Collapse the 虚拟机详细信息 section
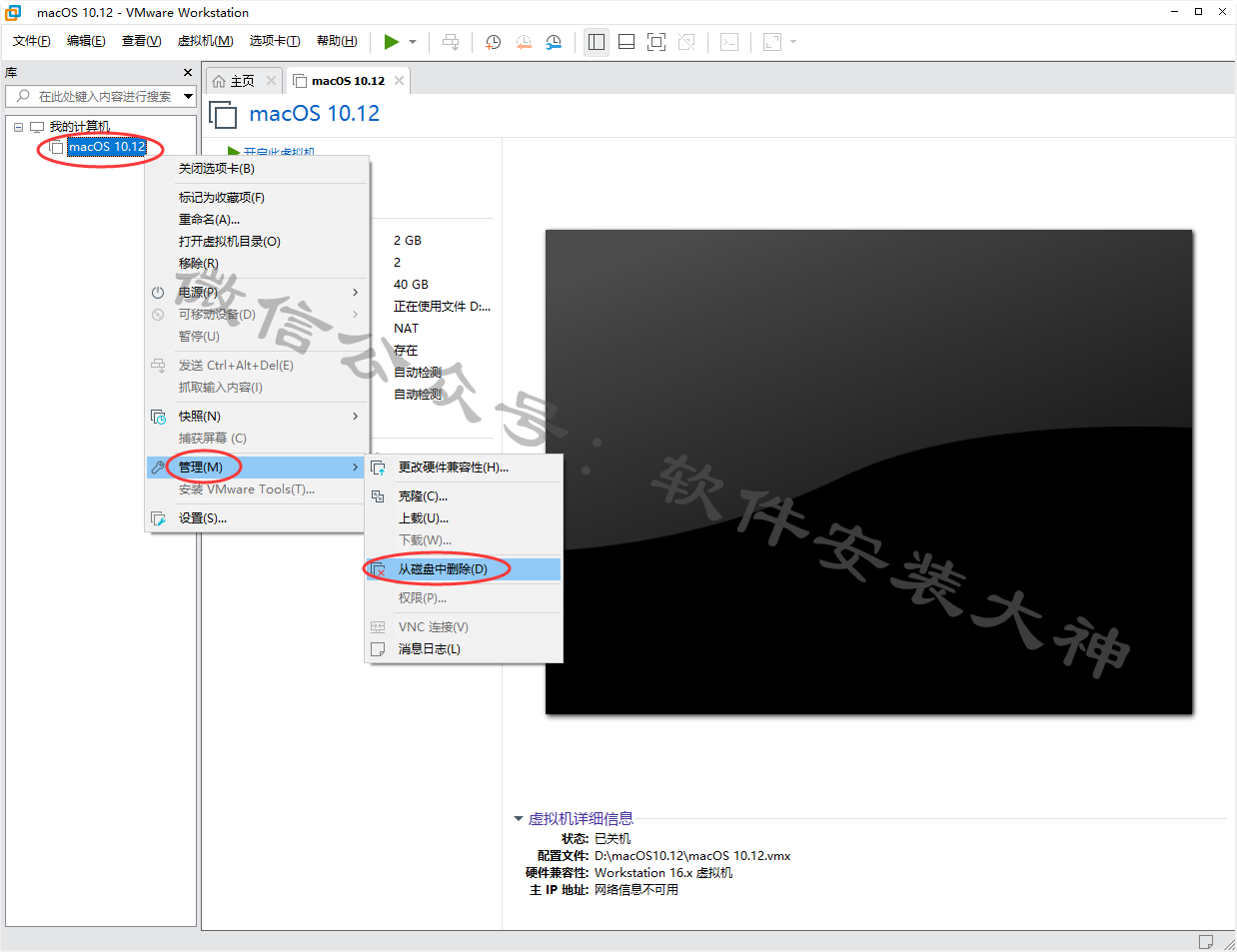 [519, 819]
